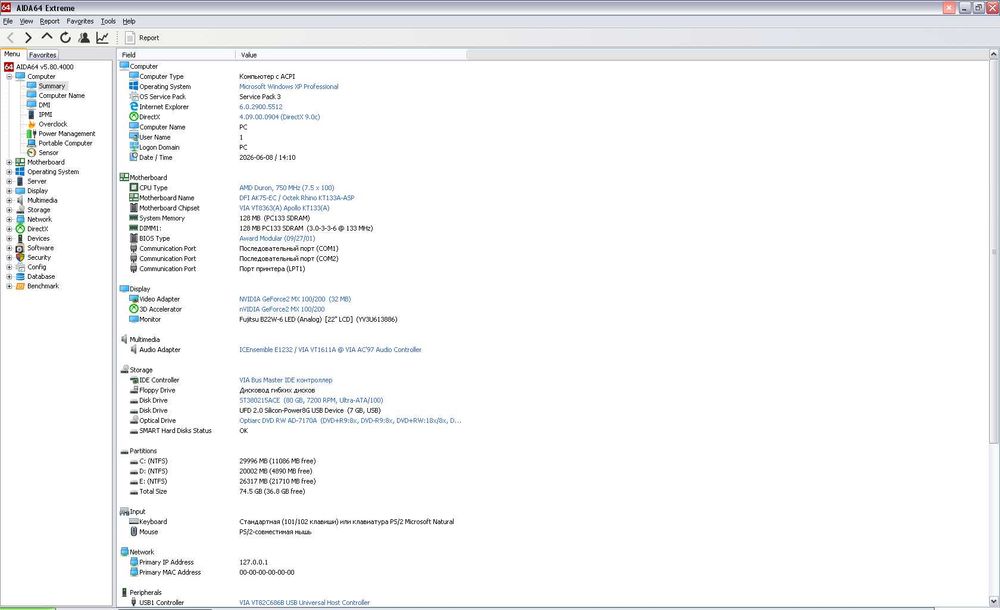Click the Forward navigation arrow
Viewport: 1000px width, 610px height.
[28, 38]
